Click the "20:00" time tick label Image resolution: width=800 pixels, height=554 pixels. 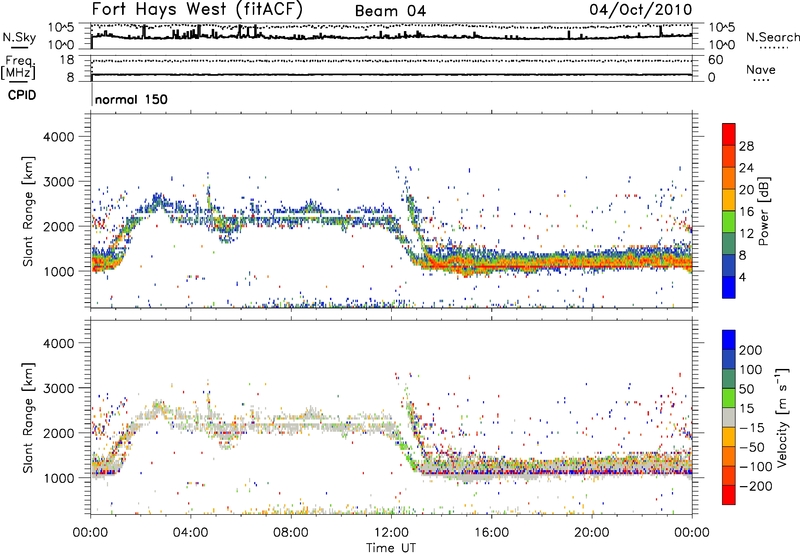click(x=591, y=533)
